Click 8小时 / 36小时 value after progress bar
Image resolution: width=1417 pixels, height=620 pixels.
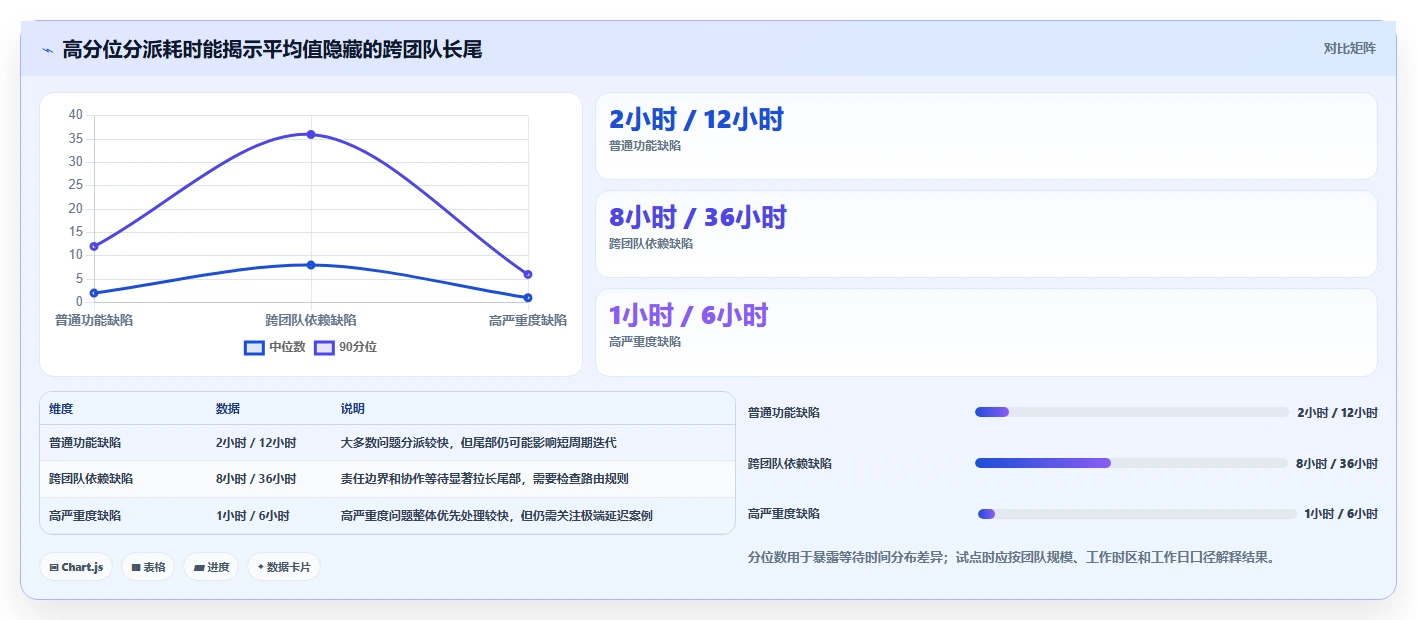point(1337,464)
